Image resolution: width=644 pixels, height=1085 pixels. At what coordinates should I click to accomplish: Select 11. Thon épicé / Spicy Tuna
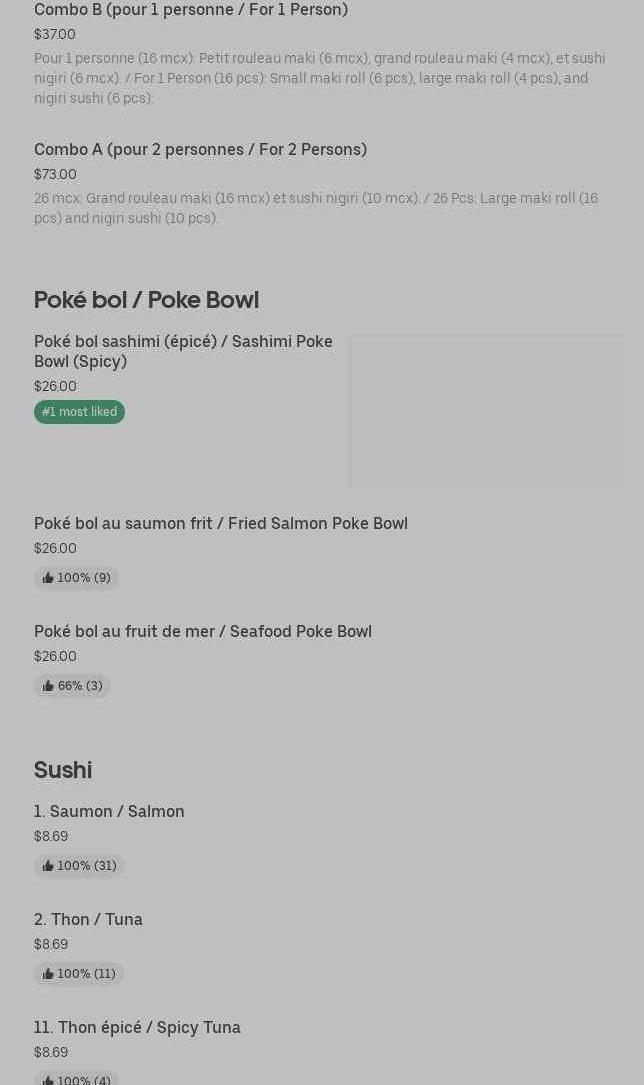tap(137, 1027)
